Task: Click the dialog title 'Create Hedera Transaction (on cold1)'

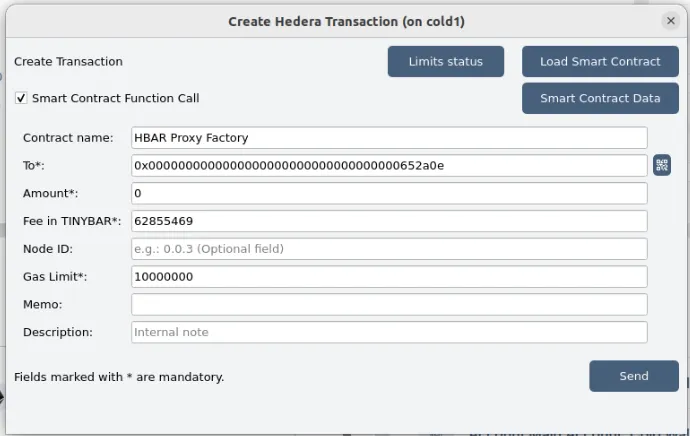Action: pos(346,22)
